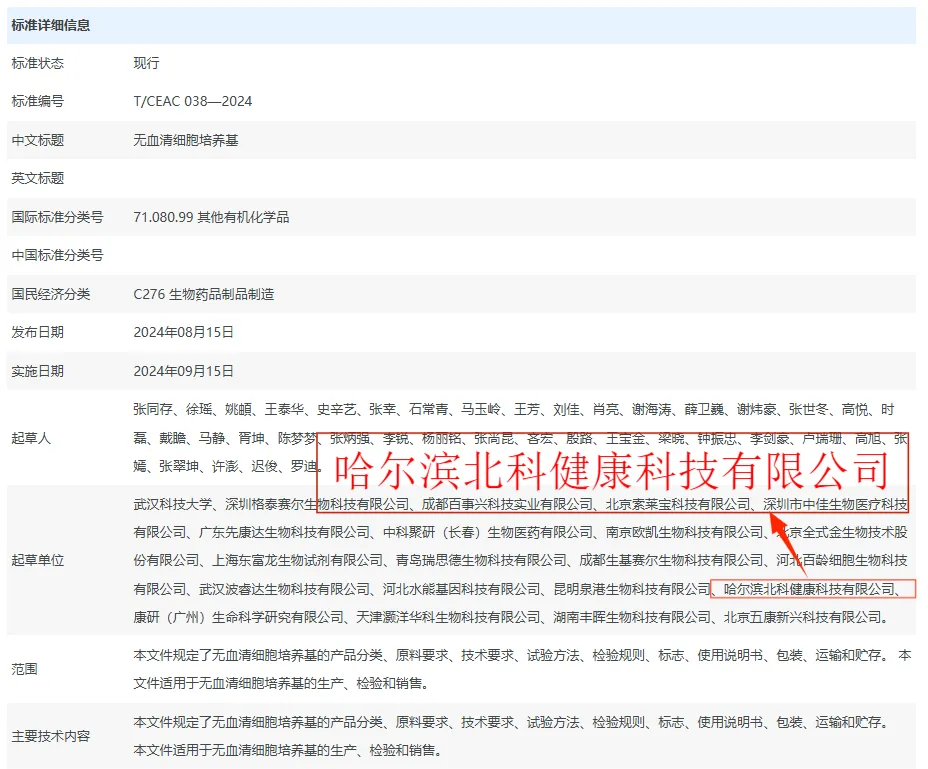Click drafter name 张同存

click(x=153, y=409)
